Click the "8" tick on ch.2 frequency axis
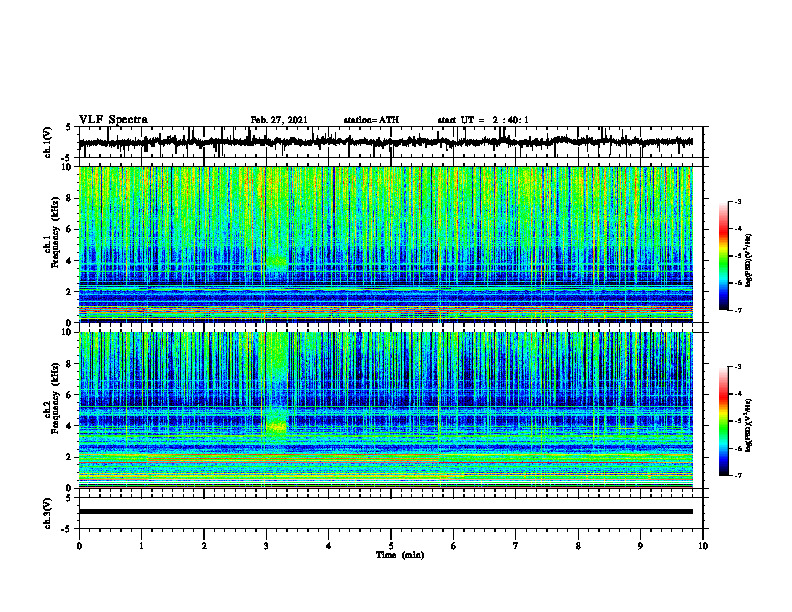This screenshot has height=612, width=792. coord(70,364)
